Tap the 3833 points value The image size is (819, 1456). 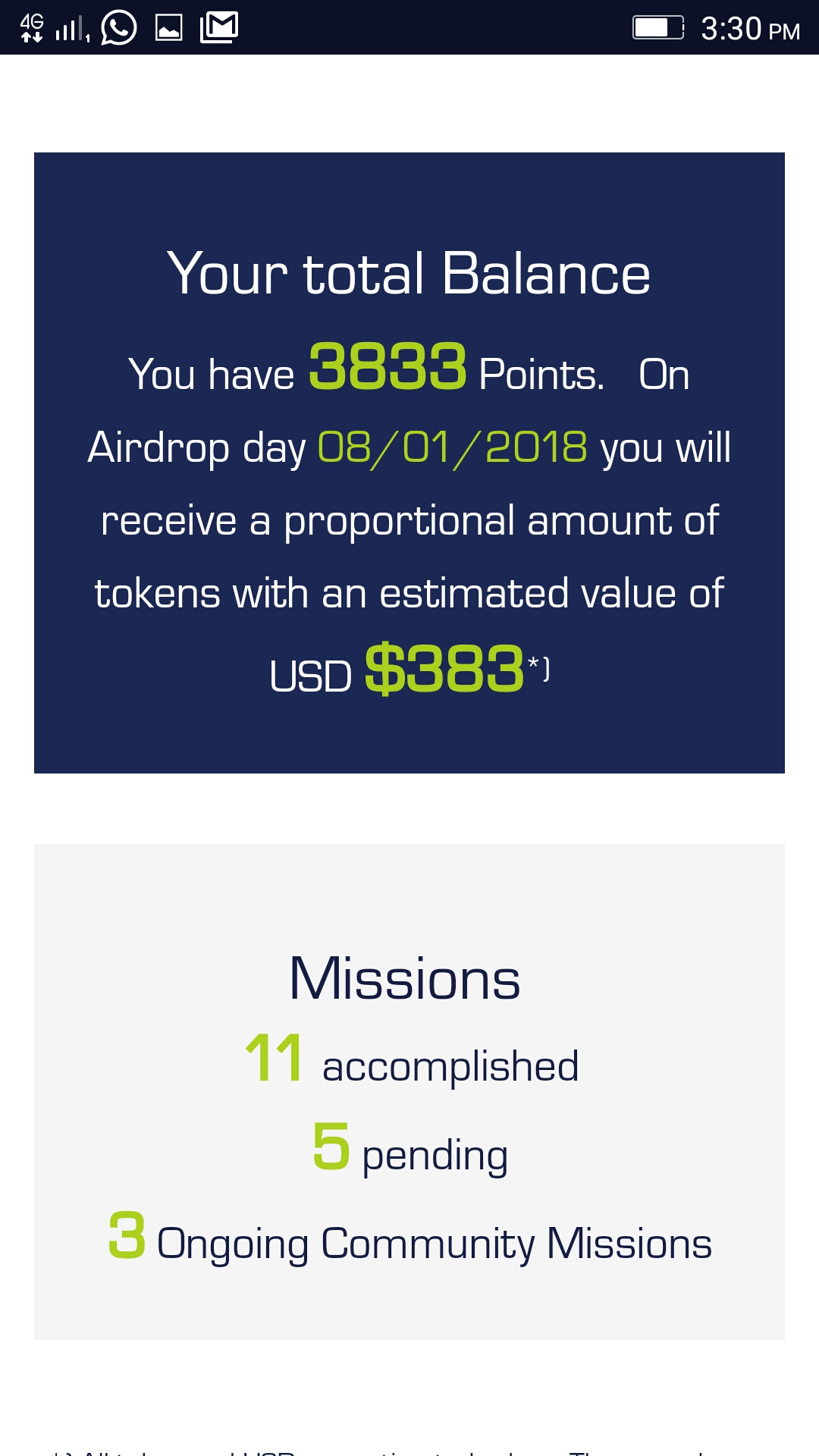(388, 367)
